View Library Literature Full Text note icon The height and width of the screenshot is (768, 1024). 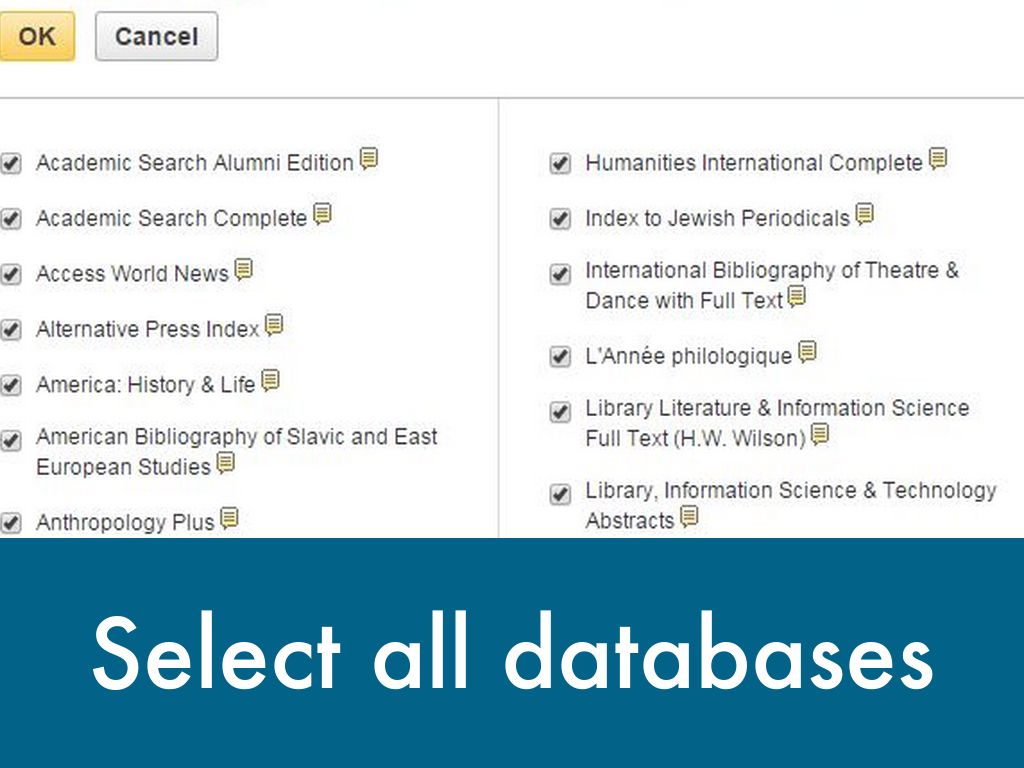click(820, 434)
